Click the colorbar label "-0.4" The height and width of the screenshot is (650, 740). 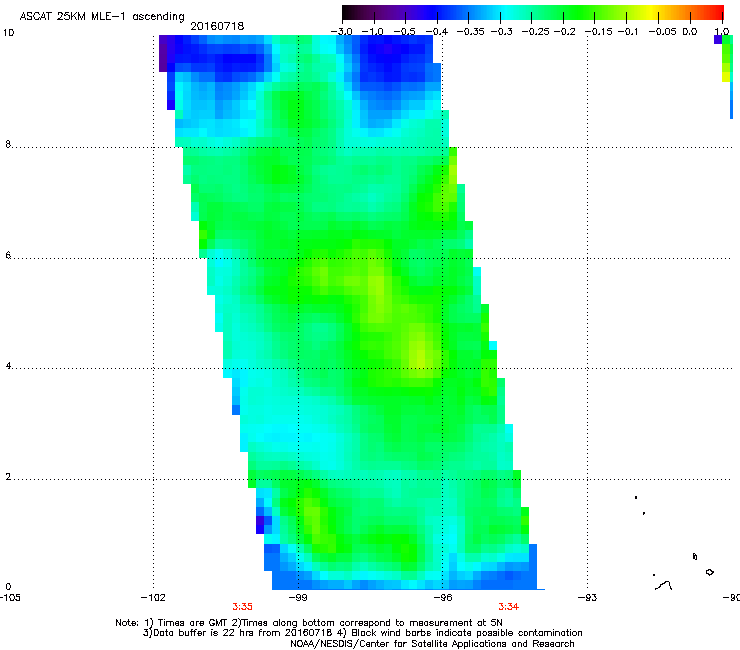pos(437,32)
